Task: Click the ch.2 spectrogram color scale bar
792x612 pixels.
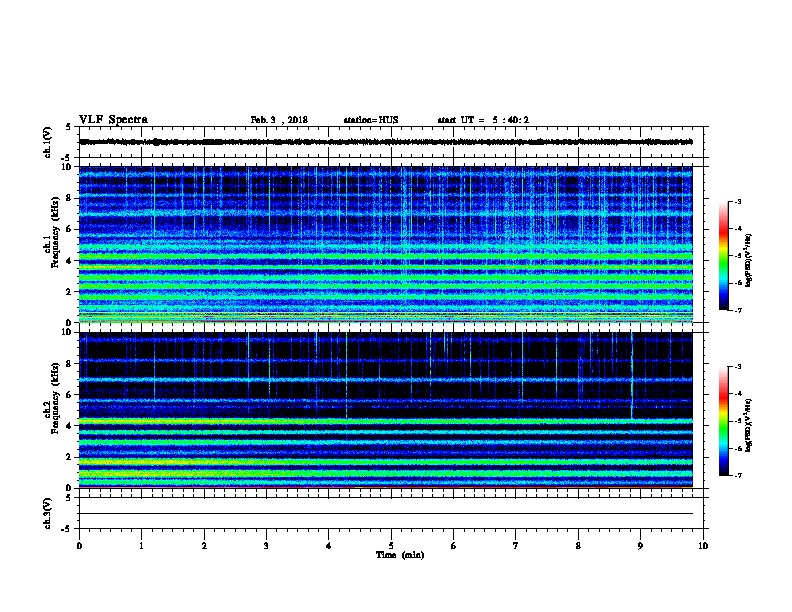Action: [x=723, y=421]
